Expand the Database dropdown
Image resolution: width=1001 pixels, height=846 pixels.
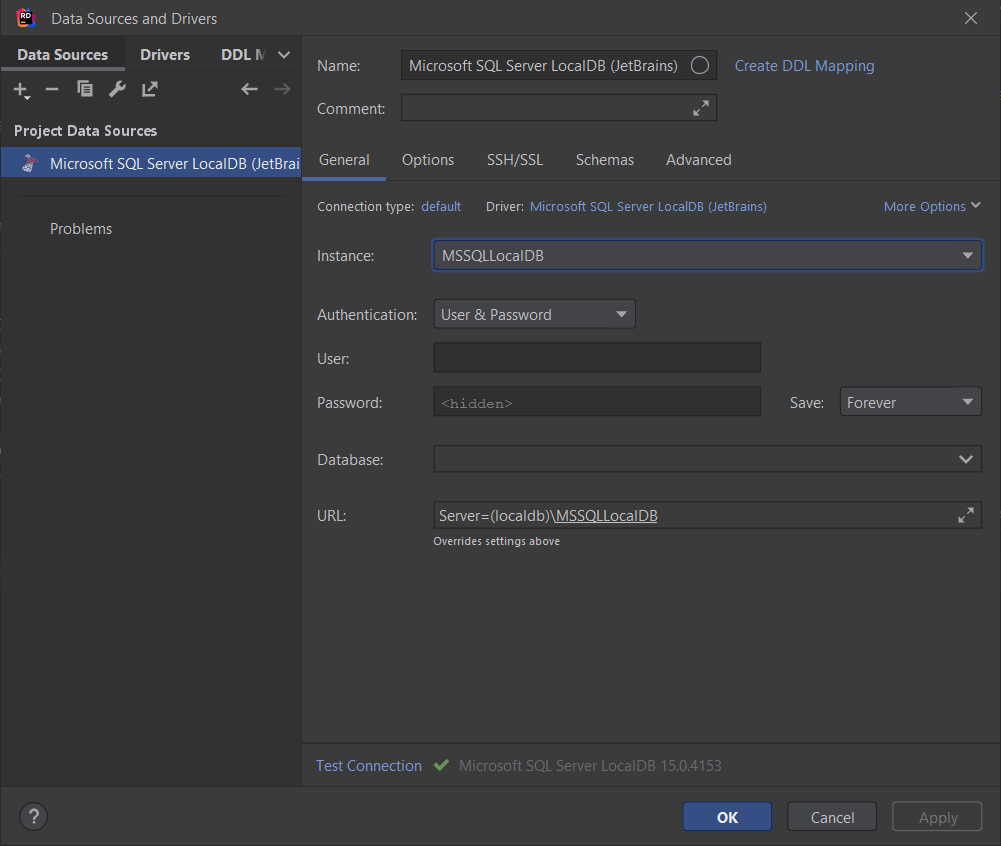(x=965, y=460)
